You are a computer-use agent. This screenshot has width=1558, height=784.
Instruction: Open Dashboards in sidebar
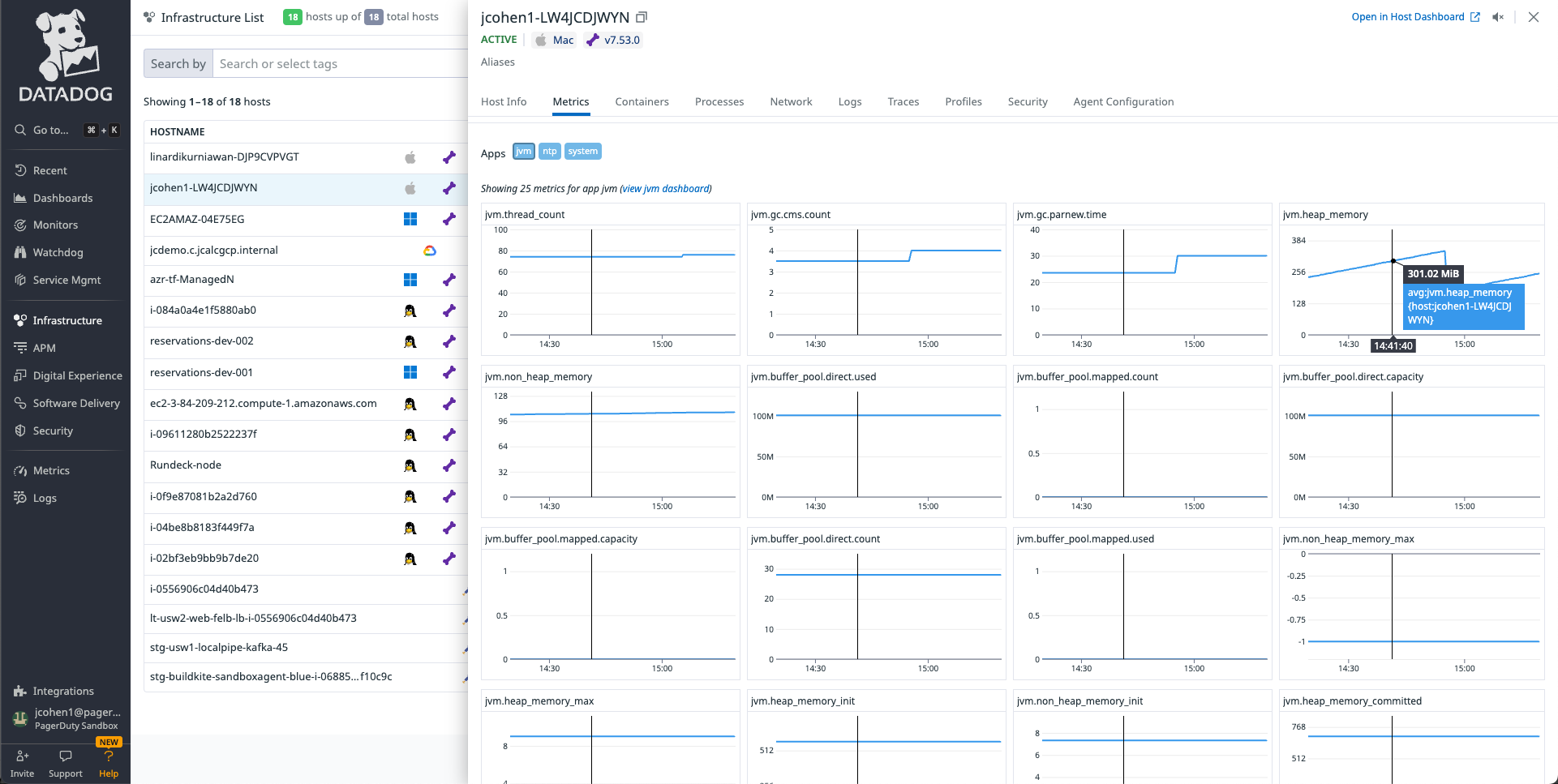pyautogui.click(x=62, y=198)
